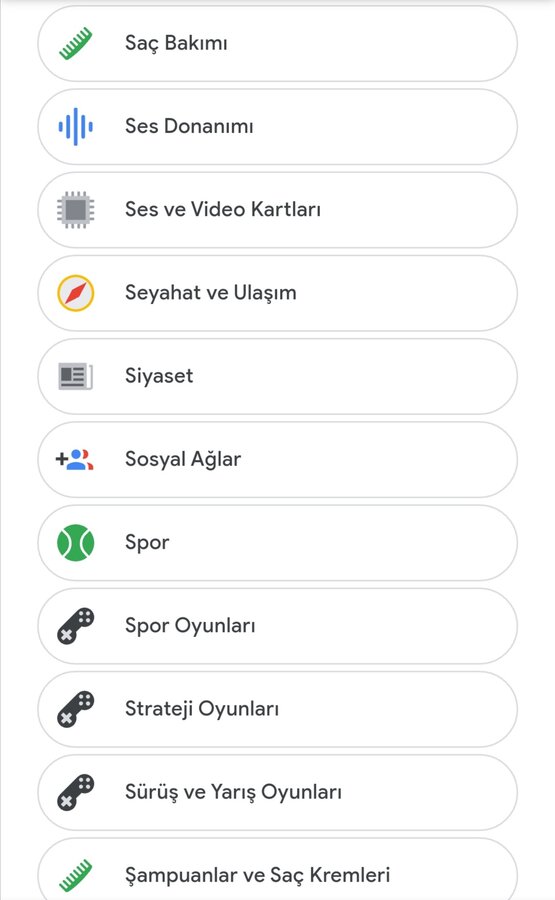Click the gamepad icon beside Spor Oyunları
Image resolution: width=555 pixels, height=900 pixels.
76,626
